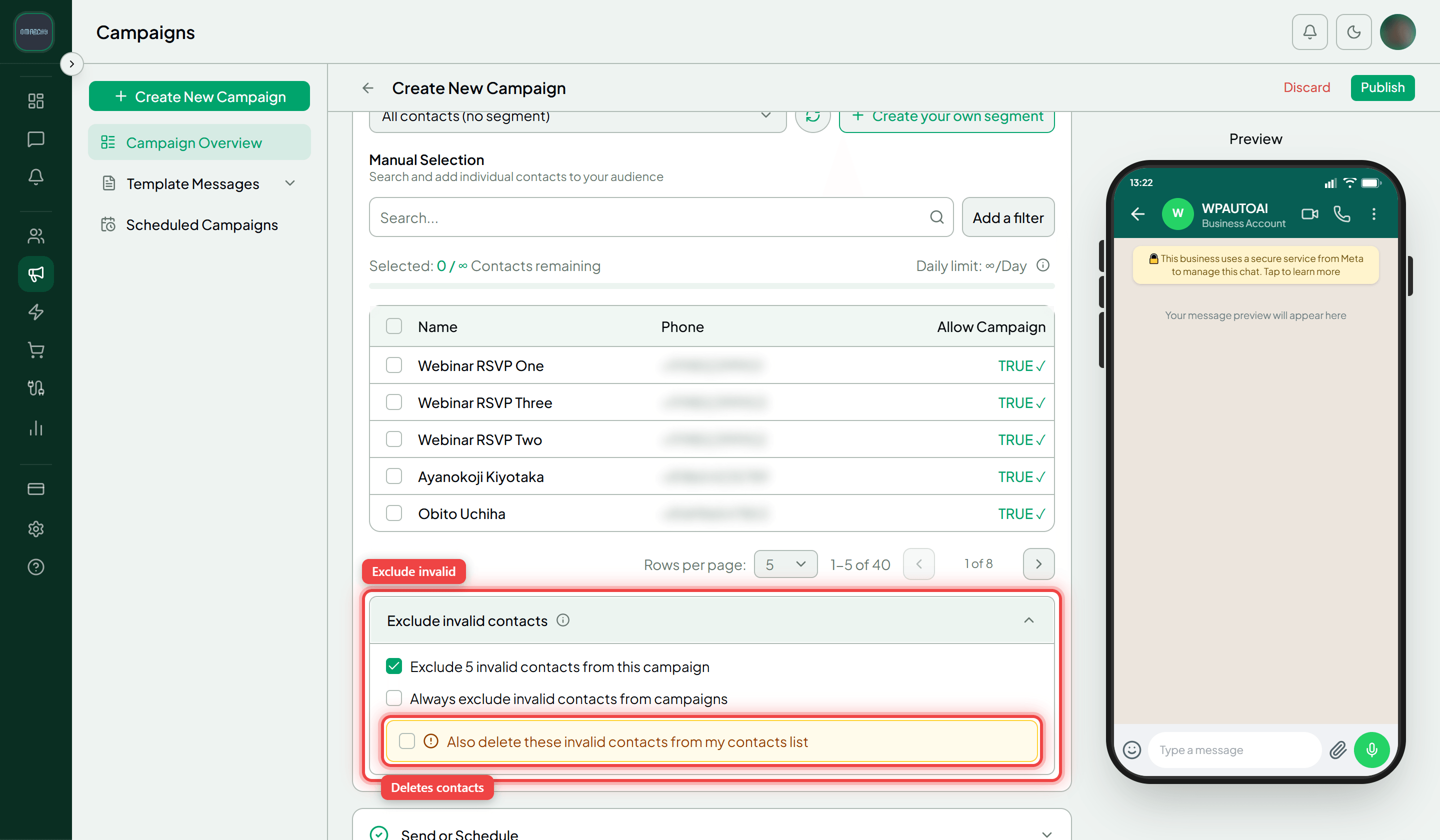Tap the attachment paperclip in preview
The width and height of the screenshot is (1440, 840).
(x=1337, y=749)
